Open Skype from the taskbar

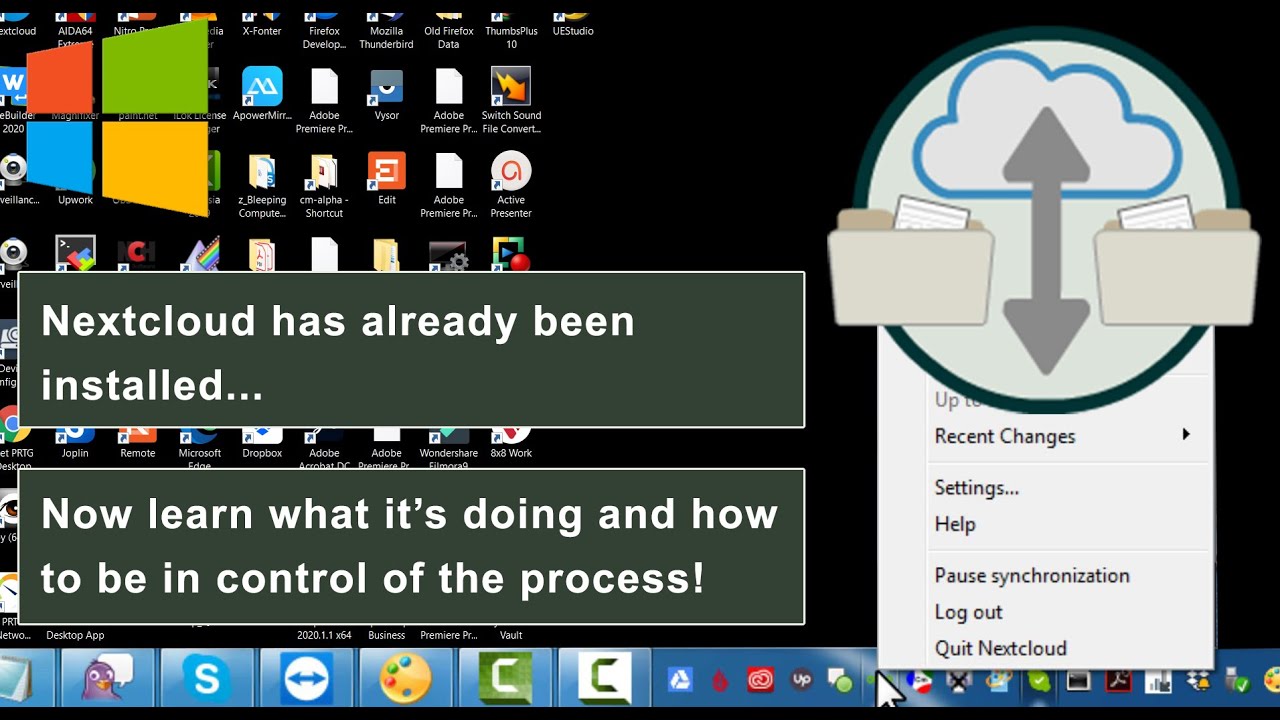point(207,680)
